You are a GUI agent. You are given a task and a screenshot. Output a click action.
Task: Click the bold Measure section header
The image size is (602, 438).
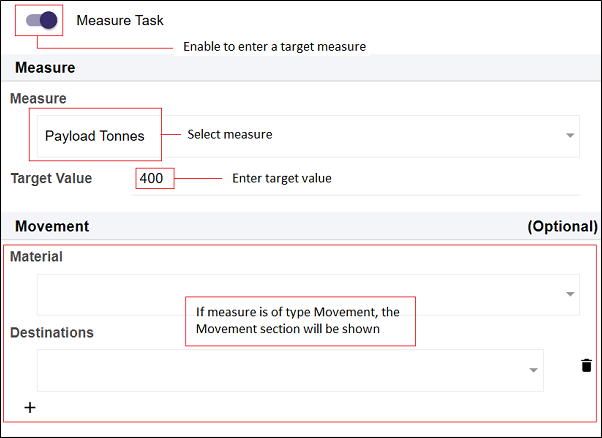[45, 68]
